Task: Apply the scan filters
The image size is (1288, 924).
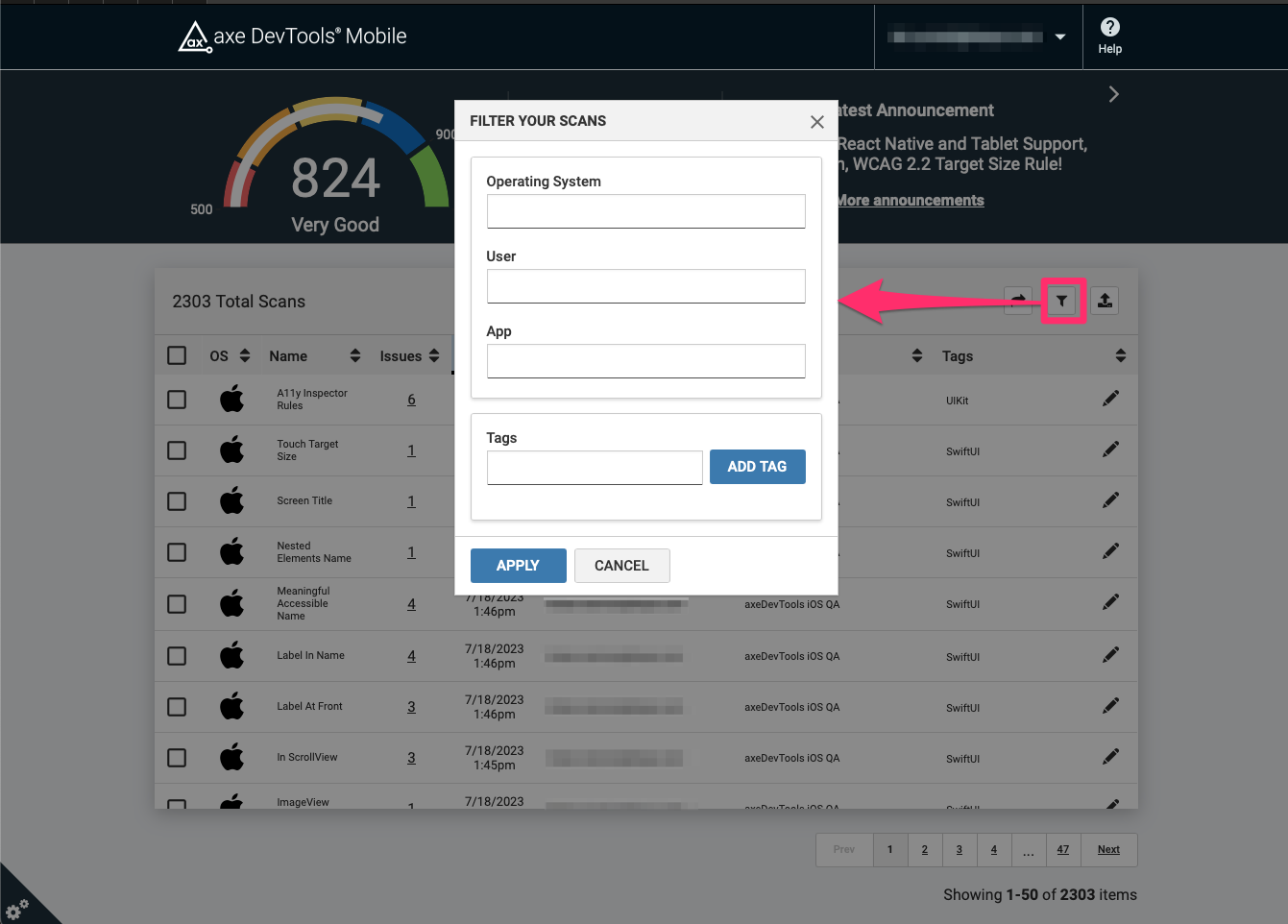Action: [518, 566]
